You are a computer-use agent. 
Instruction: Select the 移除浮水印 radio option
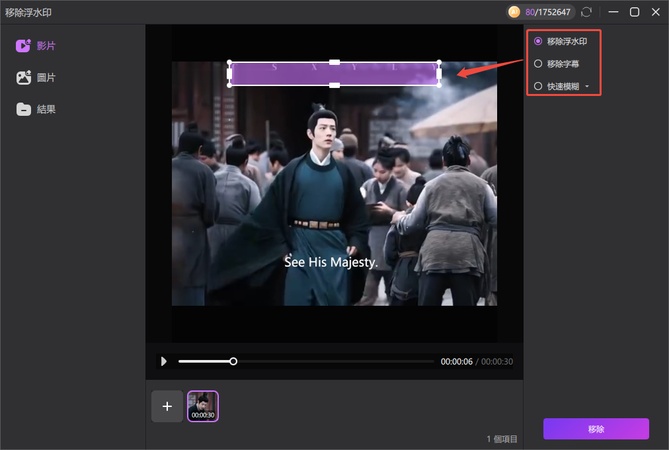(538, 41)
